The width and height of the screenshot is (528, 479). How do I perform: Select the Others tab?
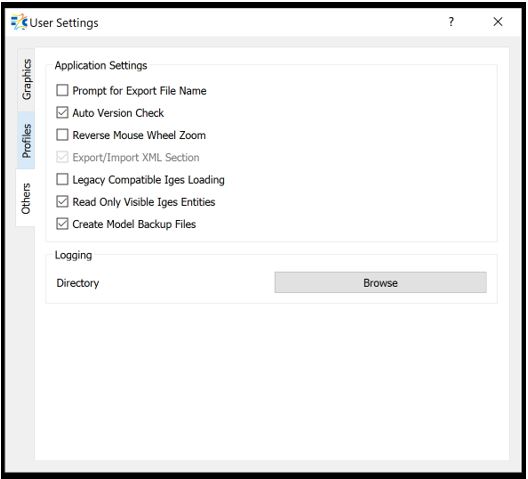(x=26, y=198)
